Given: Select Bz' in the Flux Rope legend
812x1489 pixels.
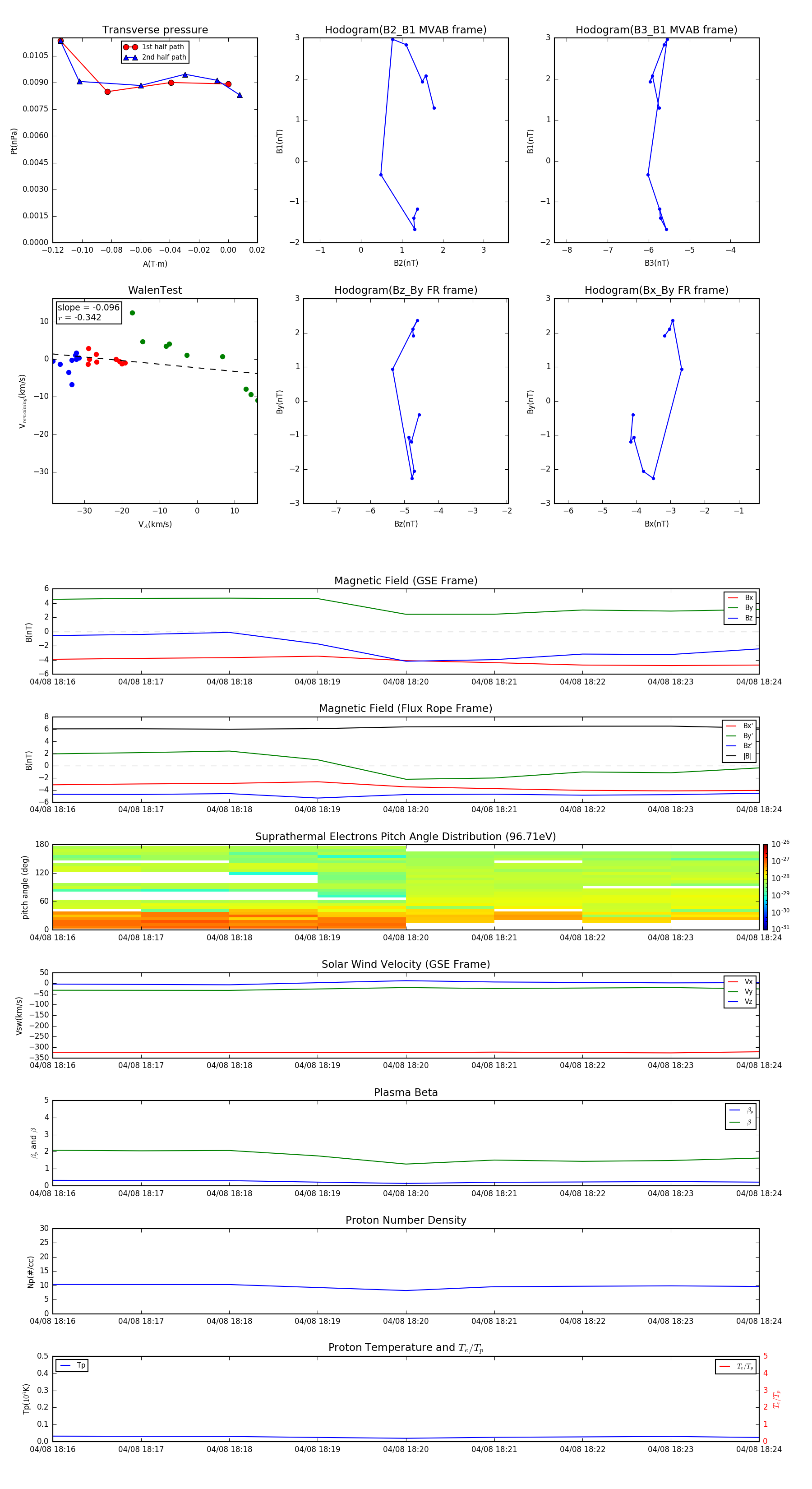Looking at the screenshot, I should coord(739,746).
